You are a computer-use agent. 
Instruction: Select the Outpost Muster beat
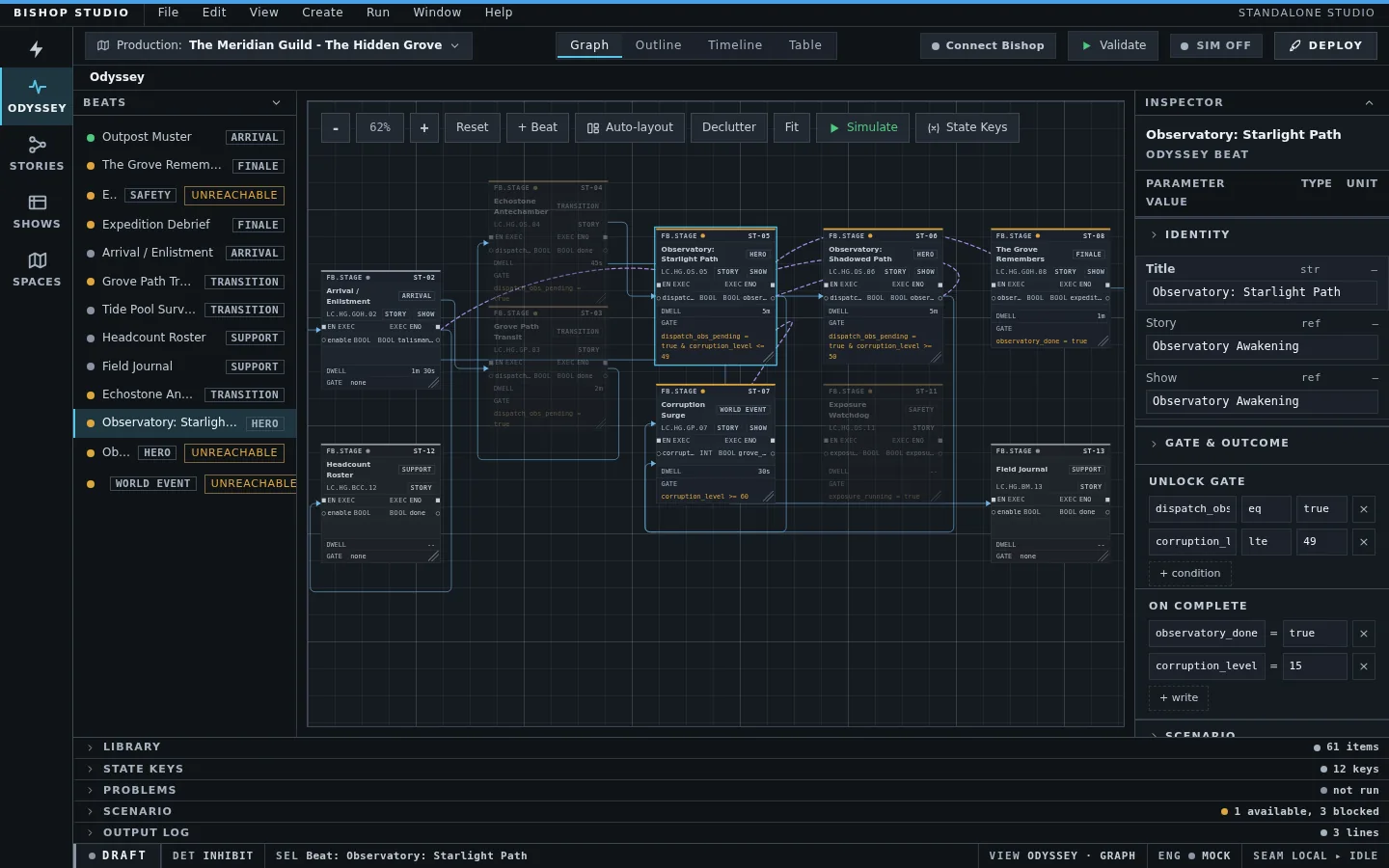pos(185,137)
